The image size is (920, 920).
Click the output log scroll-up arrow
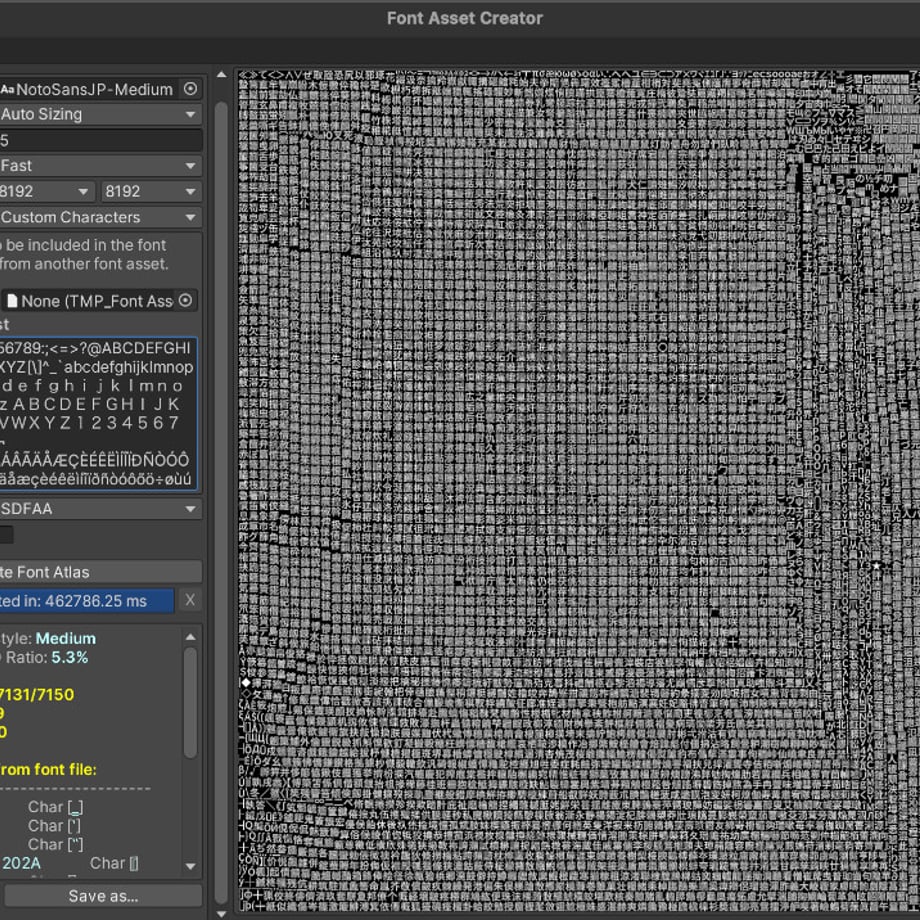point(190,637)
